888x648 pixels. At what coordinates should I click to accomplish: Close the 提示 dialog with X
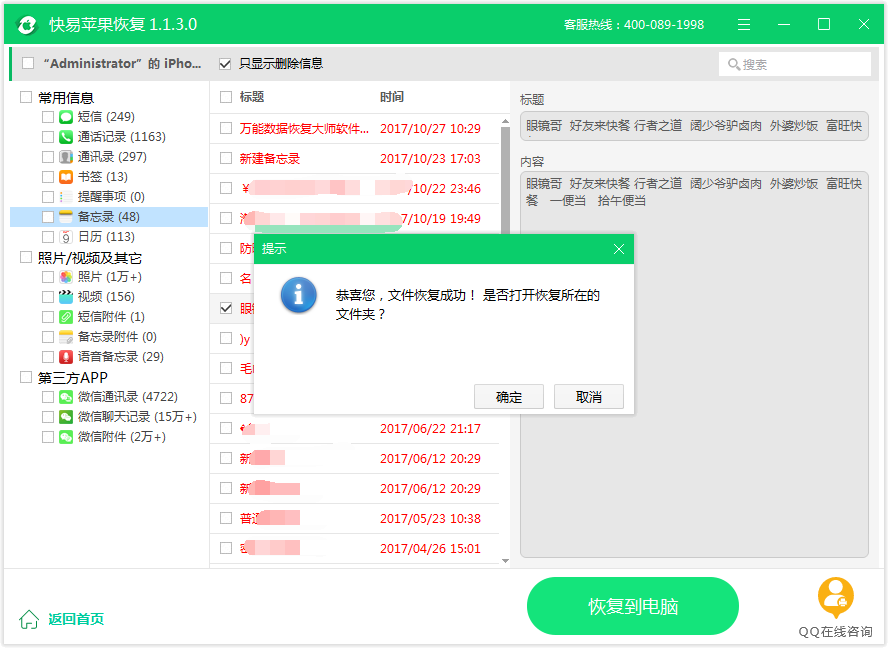[618, 249]
